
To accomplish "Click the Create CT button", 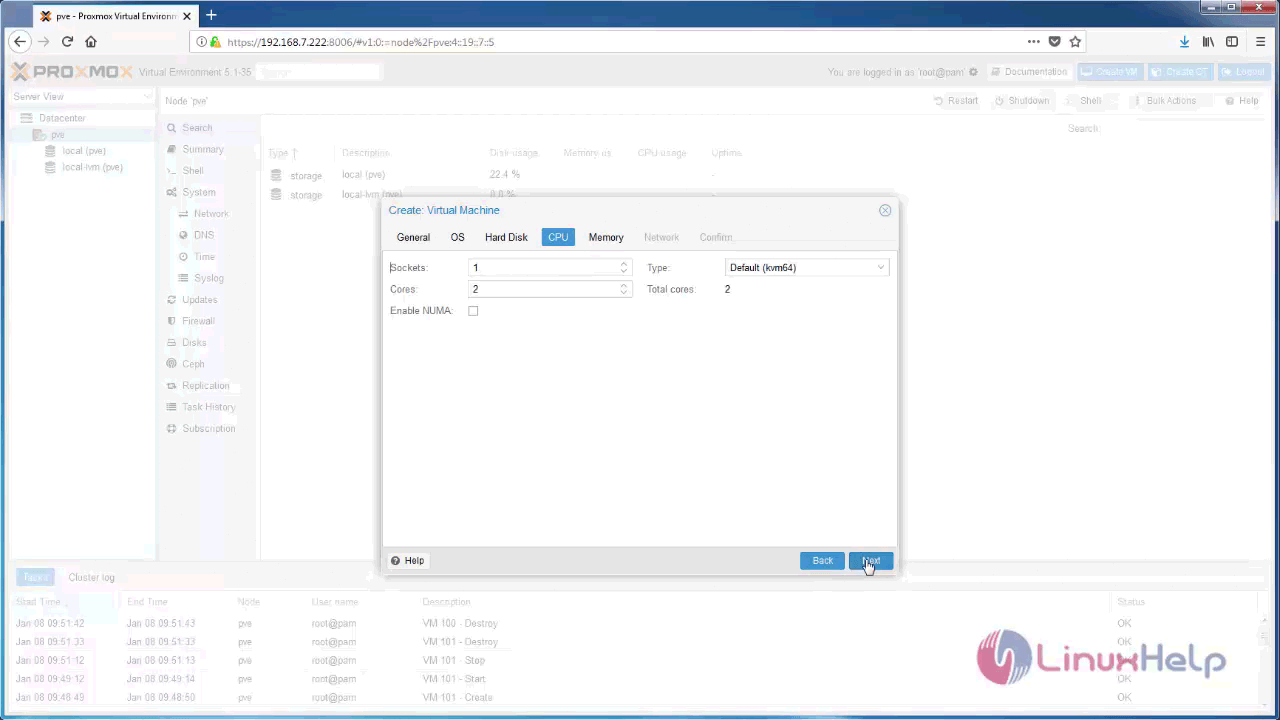I will 1180,72.
